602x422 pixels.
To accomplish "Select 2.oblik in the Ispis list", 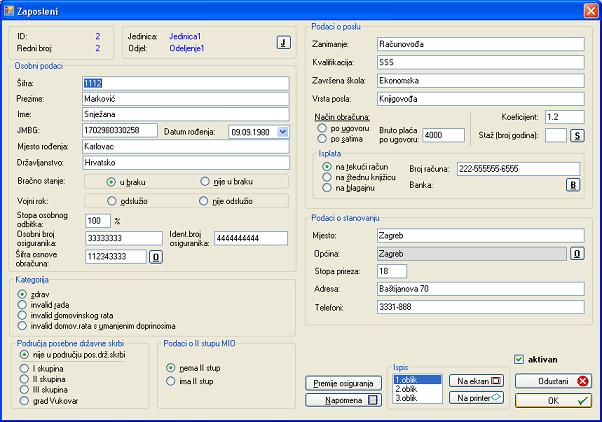I will [x=409, y=389].
